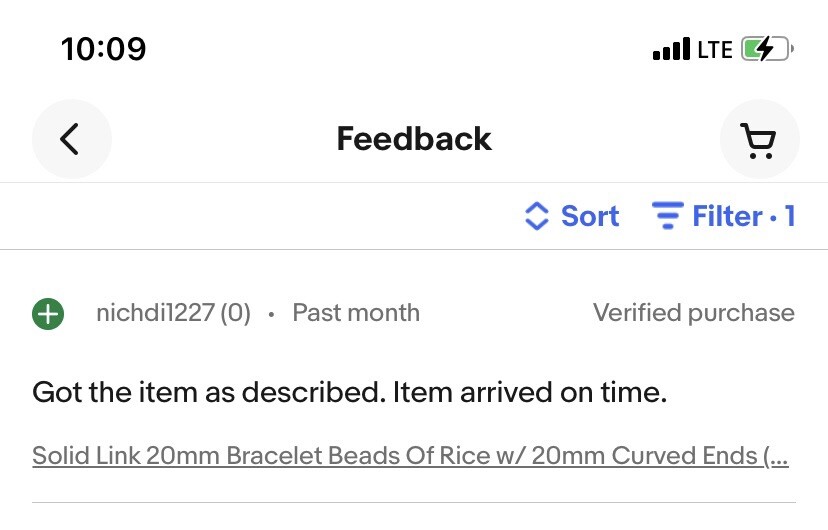The height and width of the screenshot is (530, 828).
Task: Select the feedback comment text
Action: coord(350,392)
